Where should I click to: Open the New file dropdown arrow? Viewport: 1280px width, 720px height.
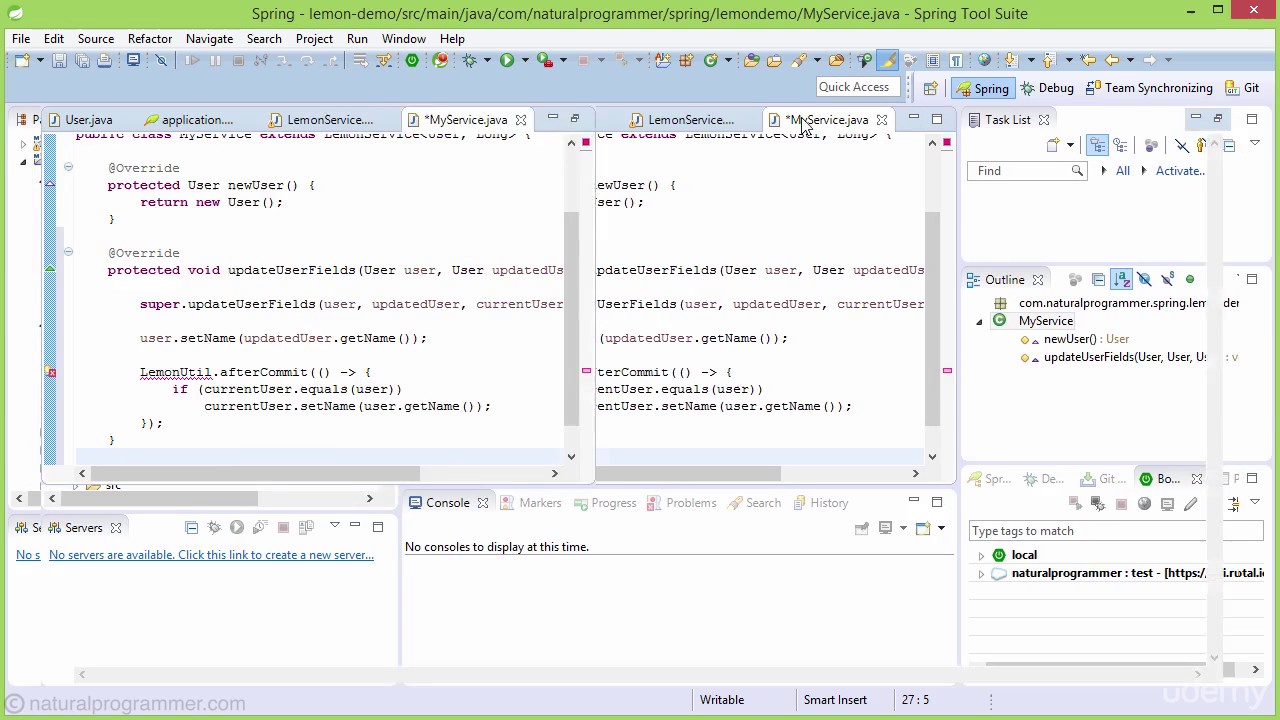[x=40, y=61]
